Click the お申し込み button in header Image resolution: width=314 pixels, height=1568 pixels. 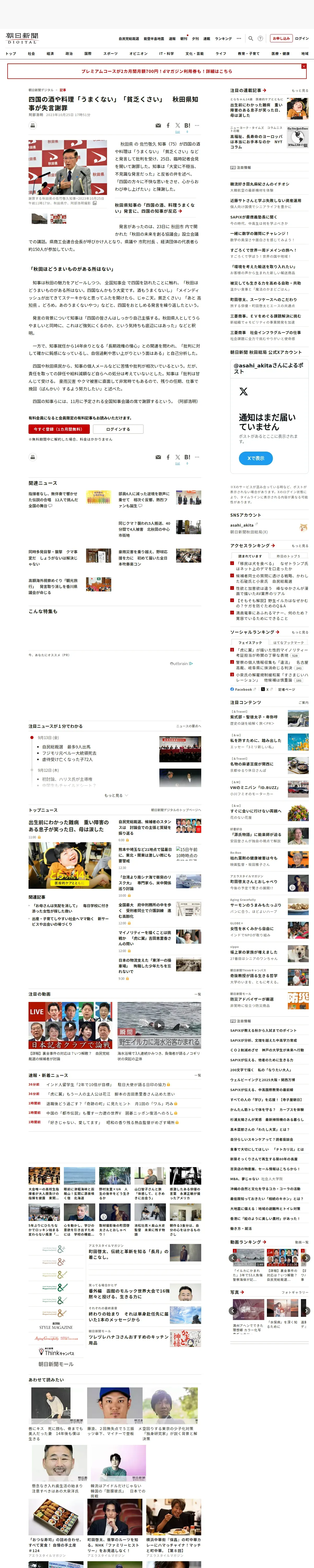[x=281, y=38]
